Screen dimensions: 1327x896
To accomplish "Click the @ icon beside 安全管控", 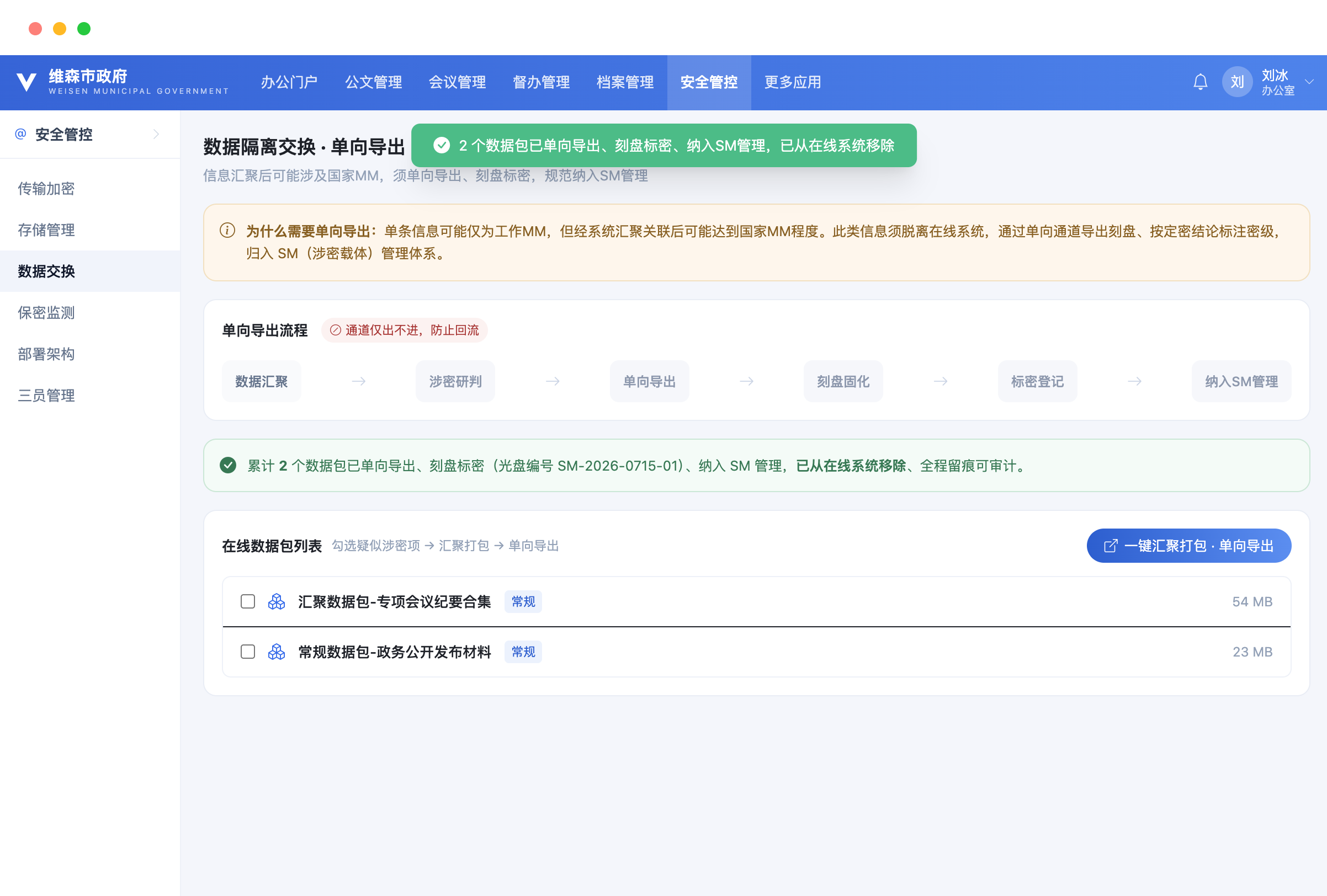I will click(20, 134).
